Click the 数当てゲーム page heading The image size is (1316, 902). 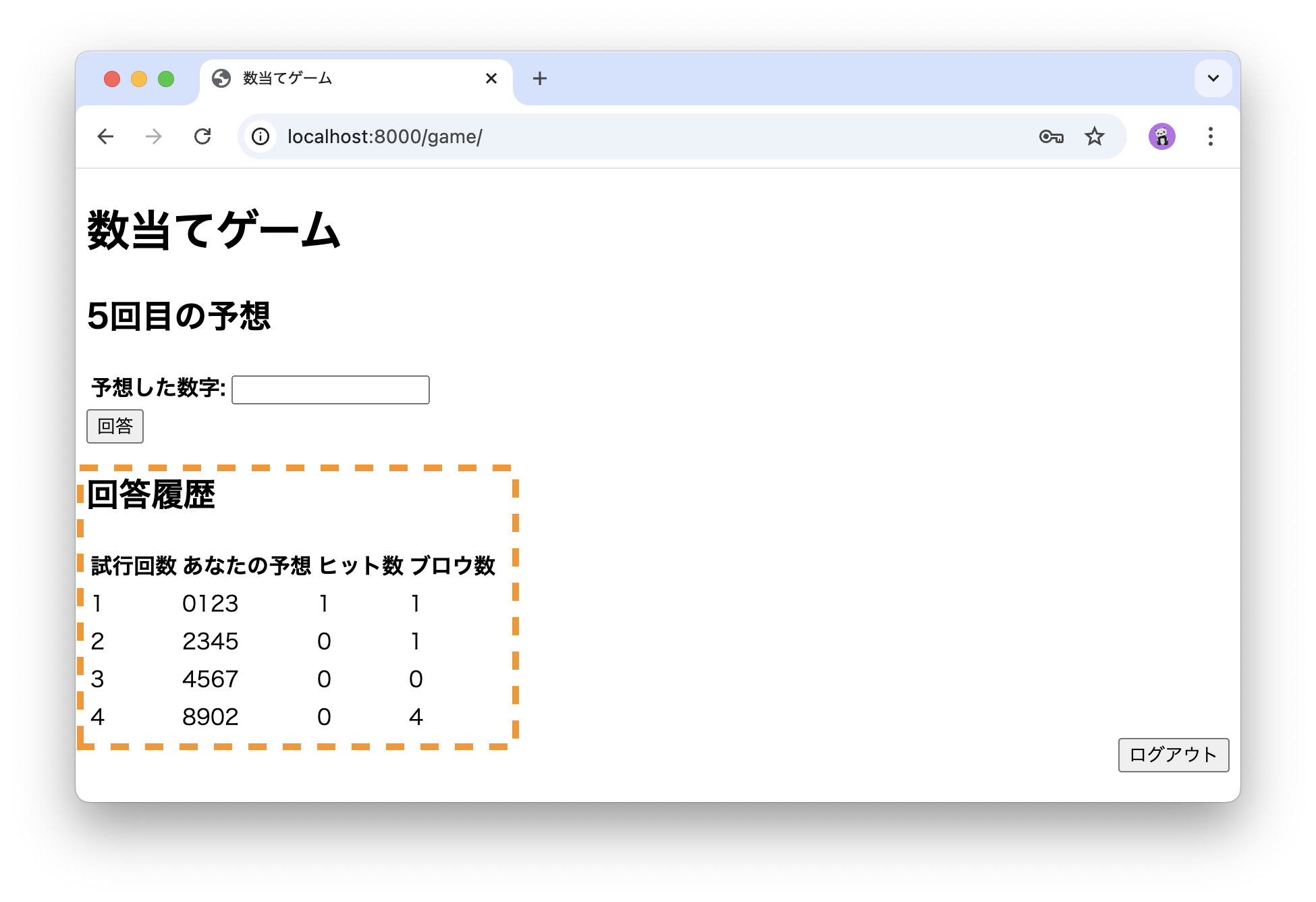pos(213,230)
